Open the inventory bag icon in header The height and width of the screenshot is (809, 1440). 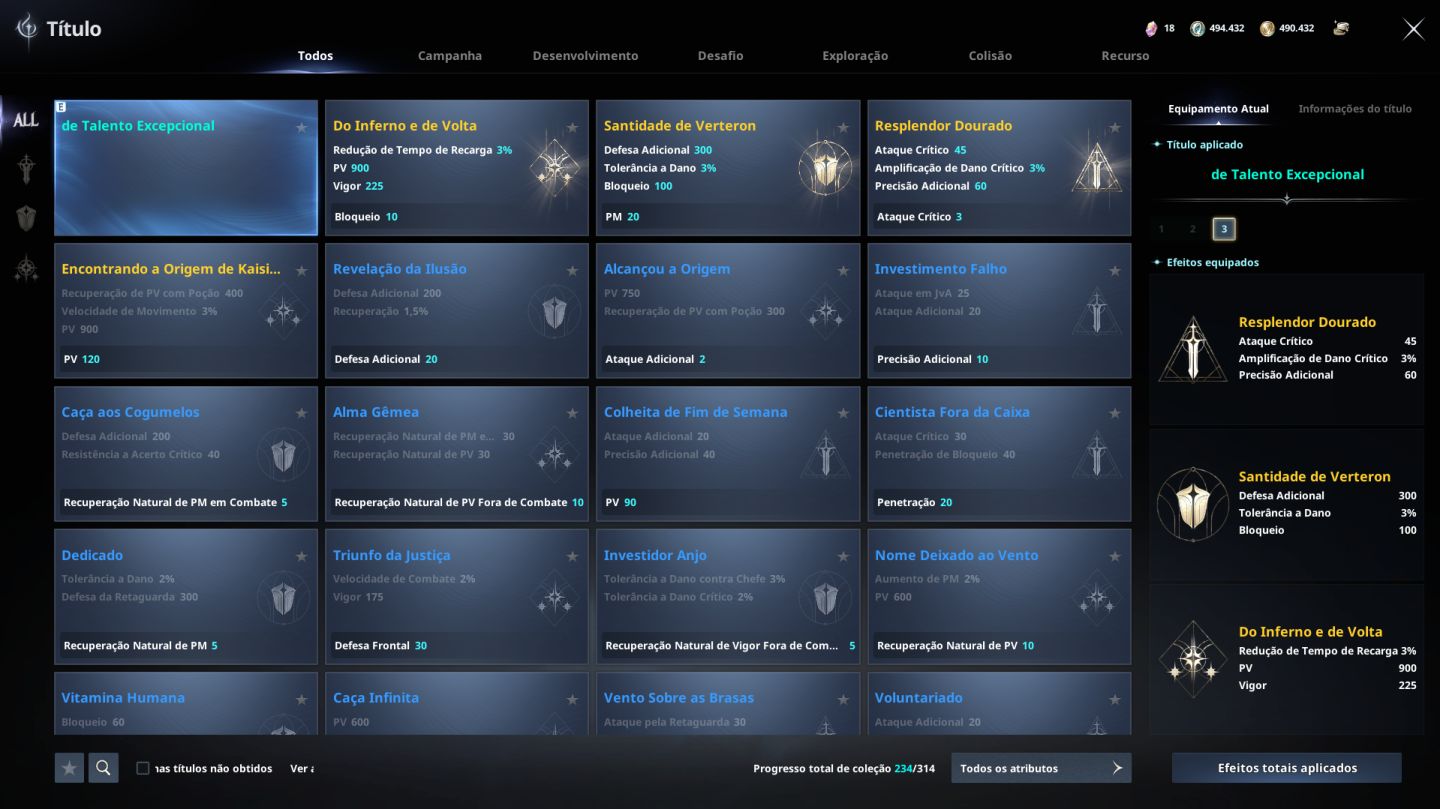tap(1341, 28)
